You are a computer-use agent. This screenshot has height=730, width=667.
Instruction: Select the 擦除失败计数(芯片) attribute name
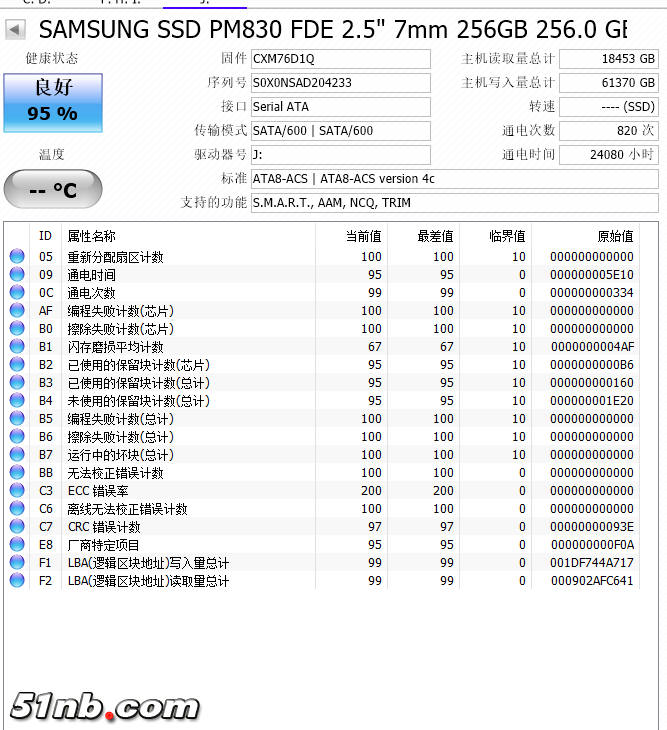121,329
